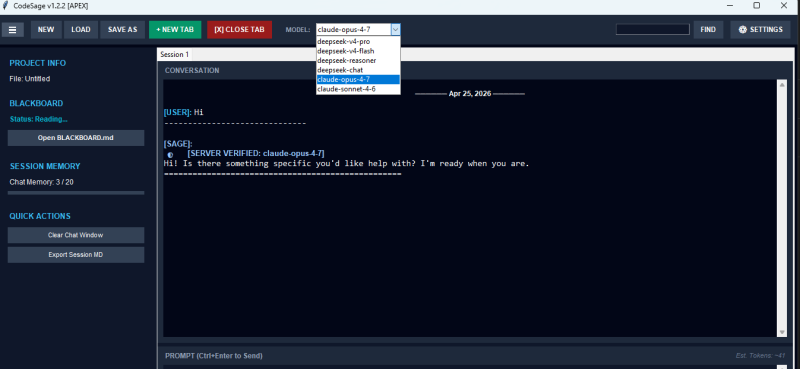Click SAVE AS in the toolbar
Screen dimensions: 800x369
pyautogui.click(x=122, y=30)
